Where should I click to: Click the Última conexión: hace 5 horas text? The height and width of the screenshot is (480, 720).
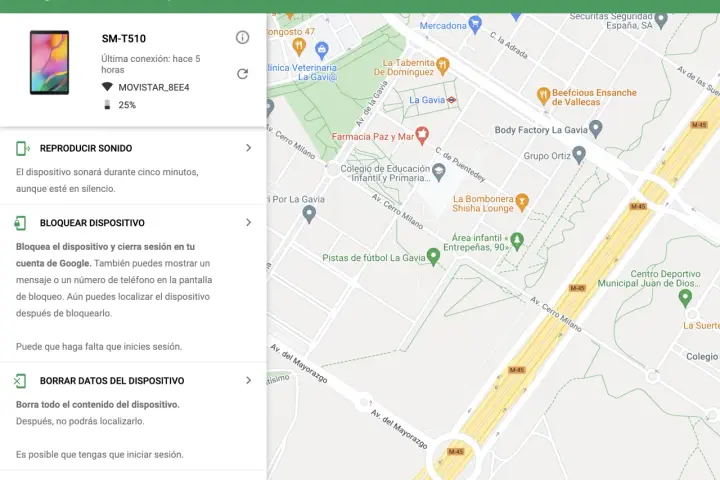click(x=151, y=64)
